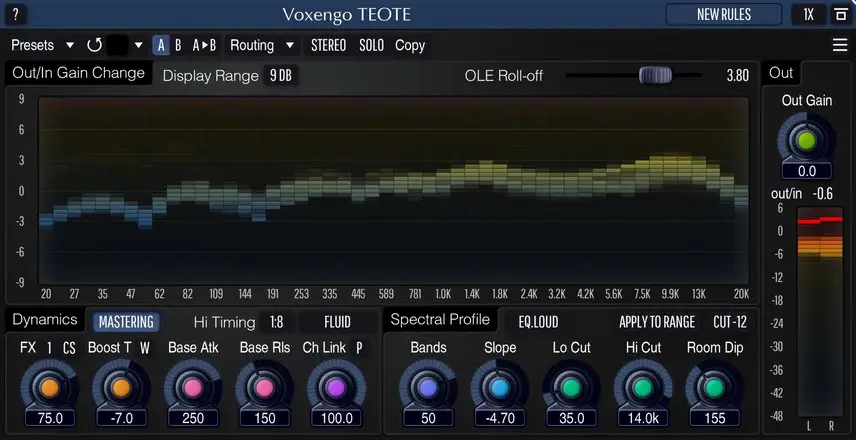
Task: Click the Slope value field -4.70
Action: point(500,419)
